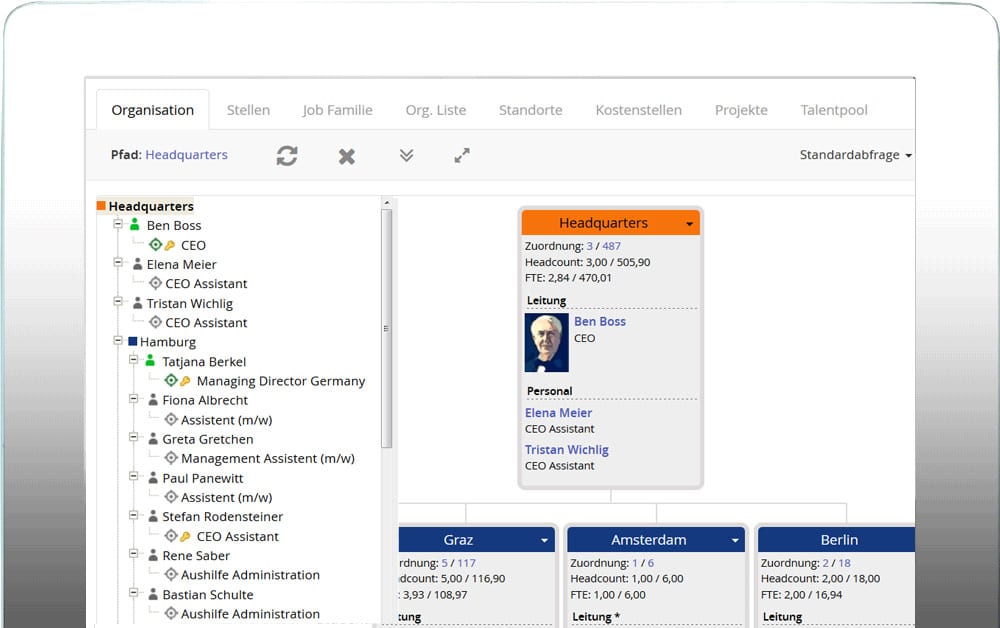Collapse the Paul Panewitt tree node
This screenshot has height=628, width=1000.
133,476
